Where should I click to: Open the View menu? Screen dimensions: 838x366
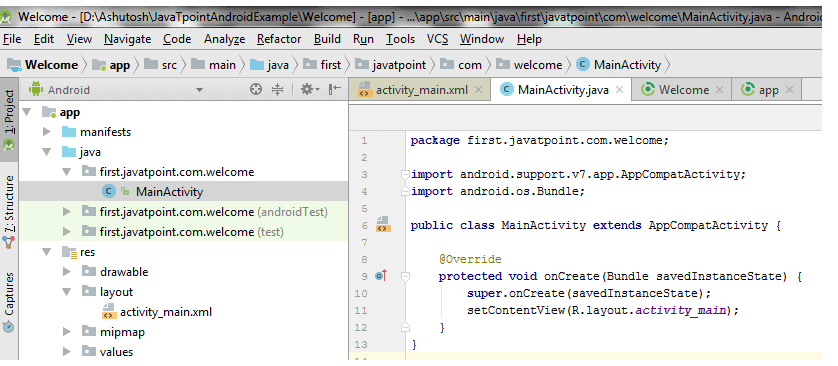click(80, 39)
